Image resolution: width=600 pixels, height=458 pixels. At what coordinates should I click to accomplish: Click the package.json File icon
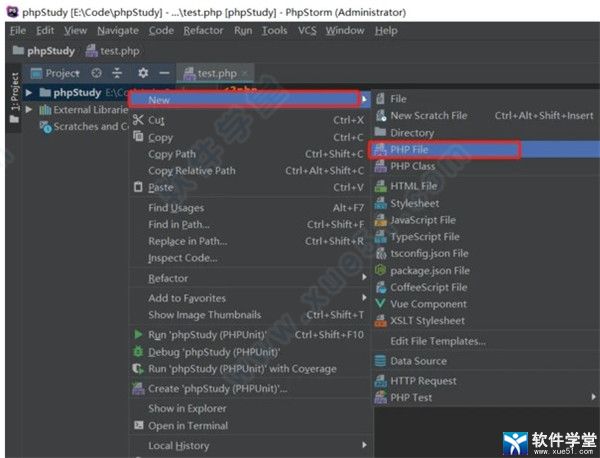click(x=380, y=271)
